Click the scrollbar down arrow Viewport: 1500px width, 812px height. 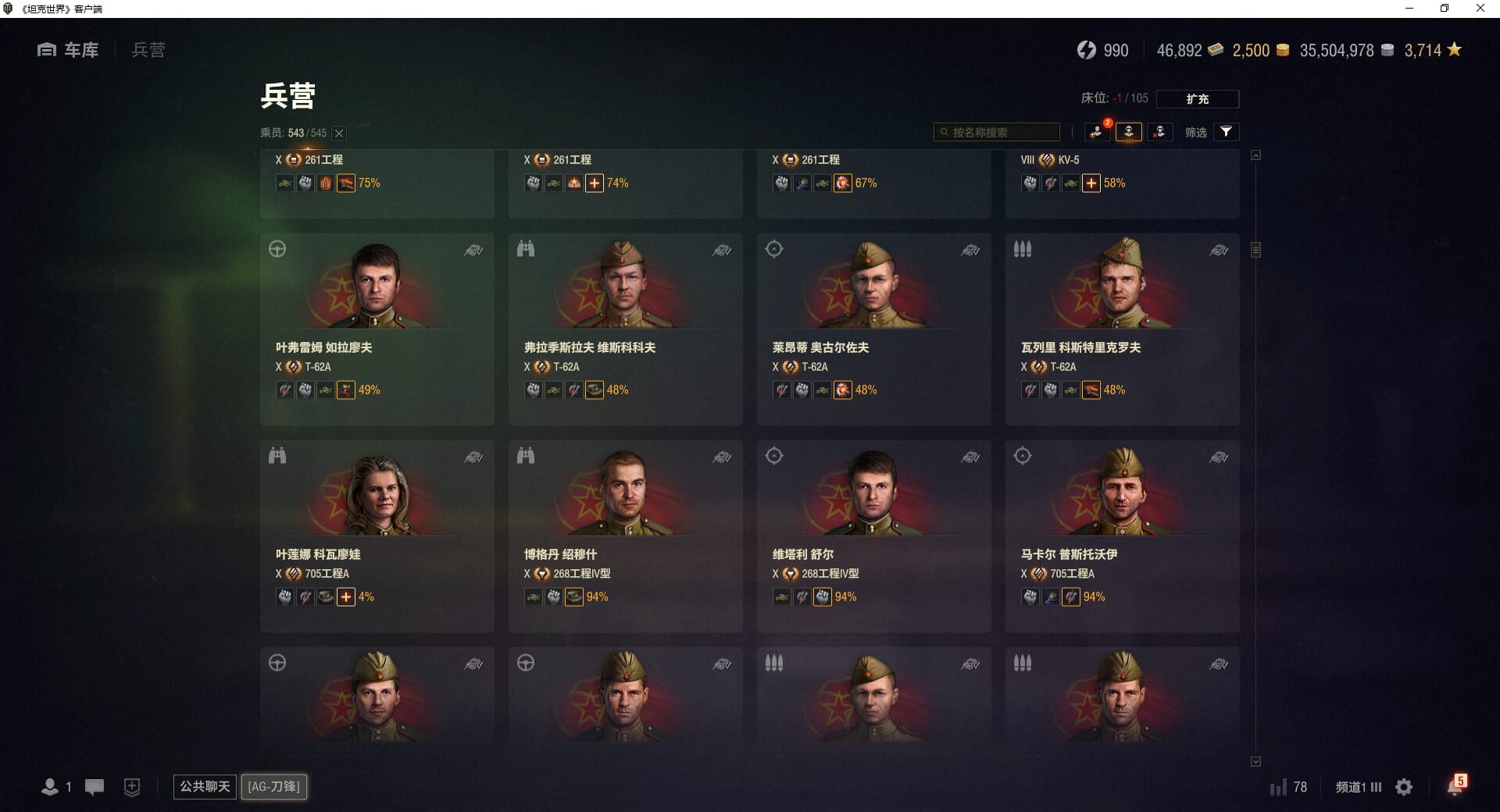click(1255, 761)
